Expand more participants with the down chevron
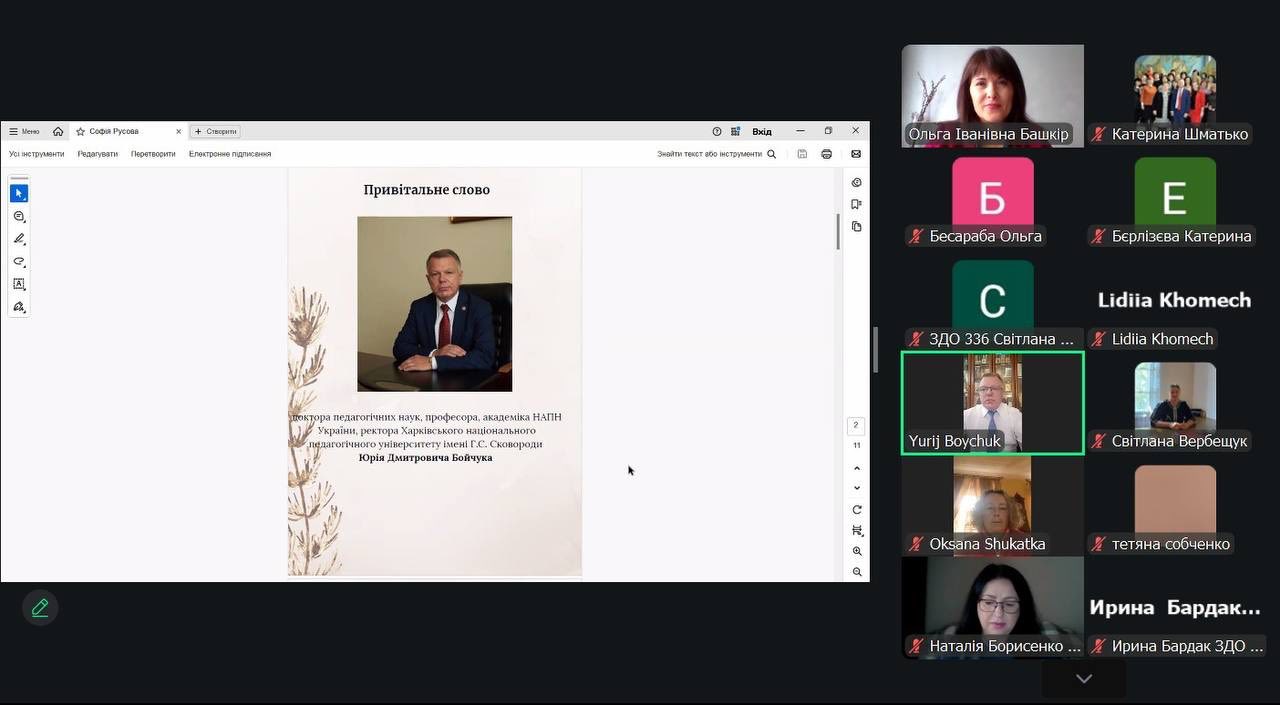This screenshot has height=705, width=1280. (1083, 679)
